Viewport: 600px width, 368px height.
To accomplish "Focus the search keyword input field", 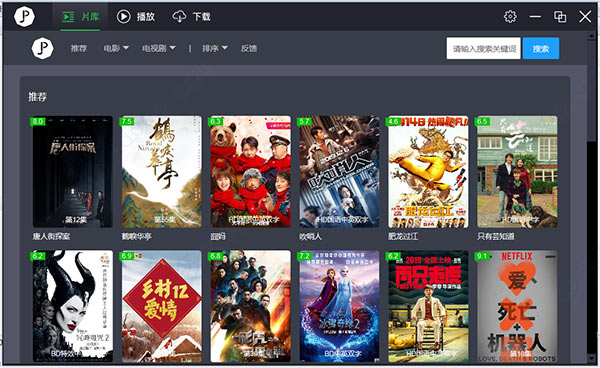I will click(x=483, y=49).
